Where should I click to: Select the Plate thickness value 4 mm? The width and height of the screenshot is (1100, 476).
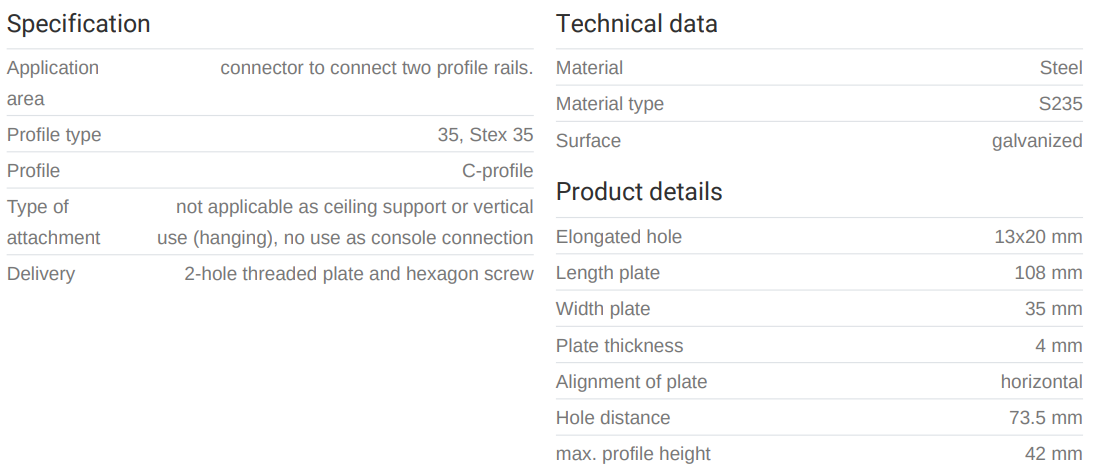pos(1058,346)
